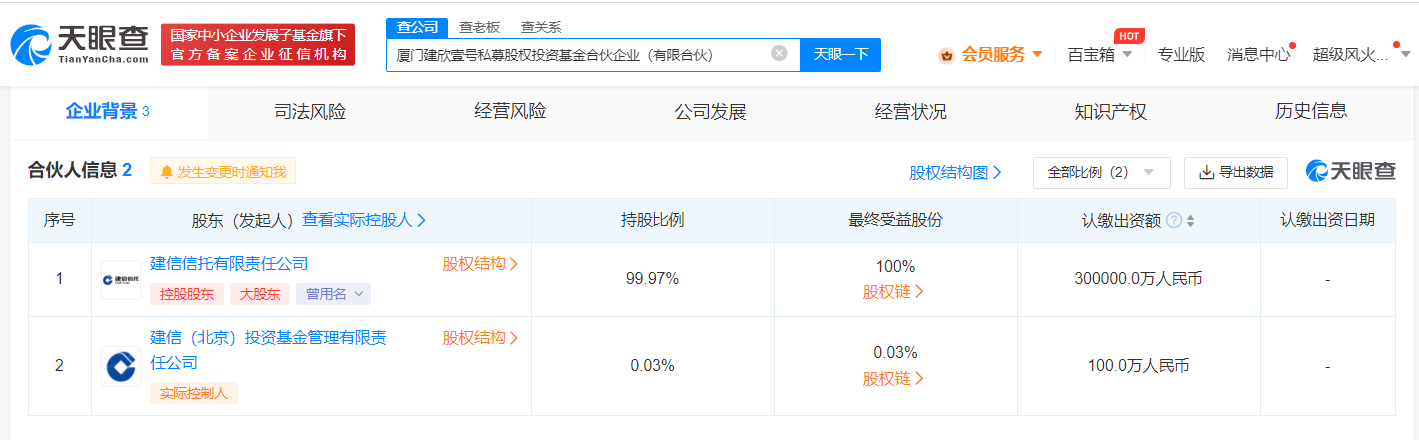Open 股权链 for the 0.03% beneficial share
Viewport: 1419px width, 440px height.
(894, 379)
